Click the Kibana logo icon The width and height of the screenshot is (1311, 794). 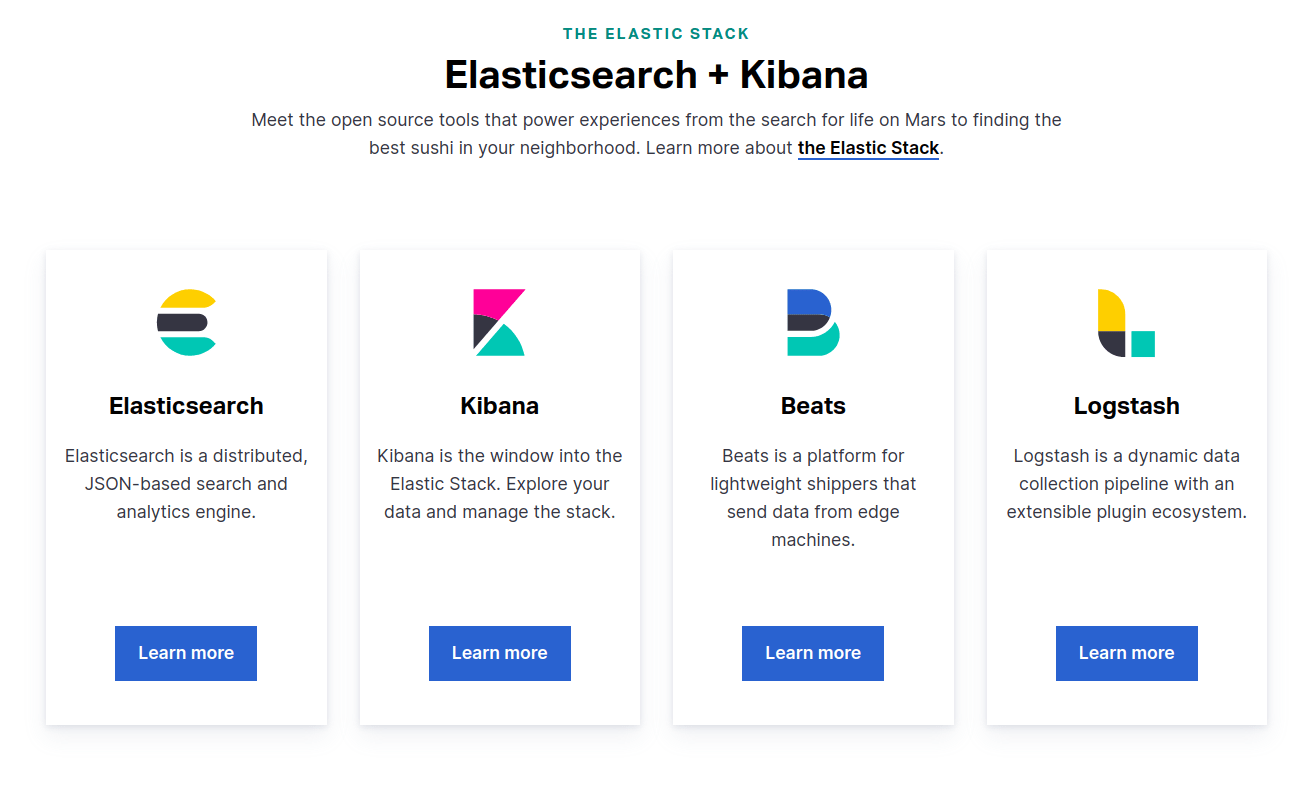[x=499, y=322]
